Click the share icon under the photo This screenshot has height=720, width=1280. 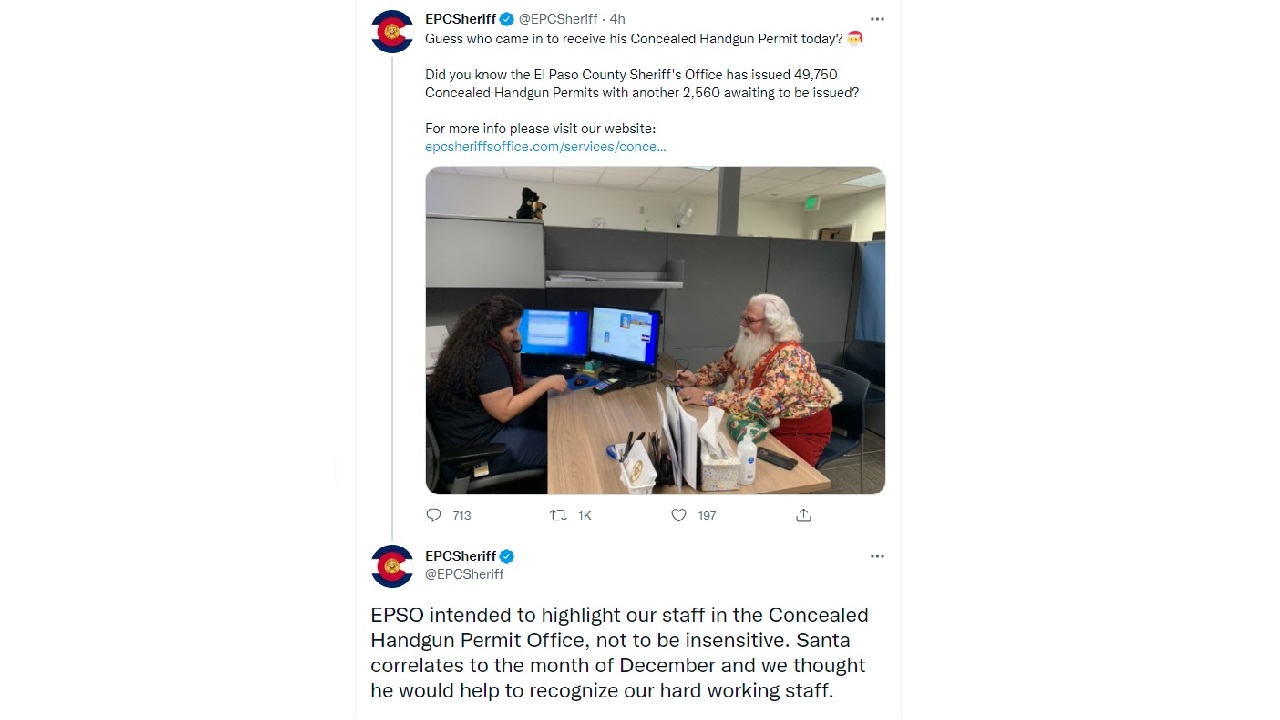click(x=803, y=515)
